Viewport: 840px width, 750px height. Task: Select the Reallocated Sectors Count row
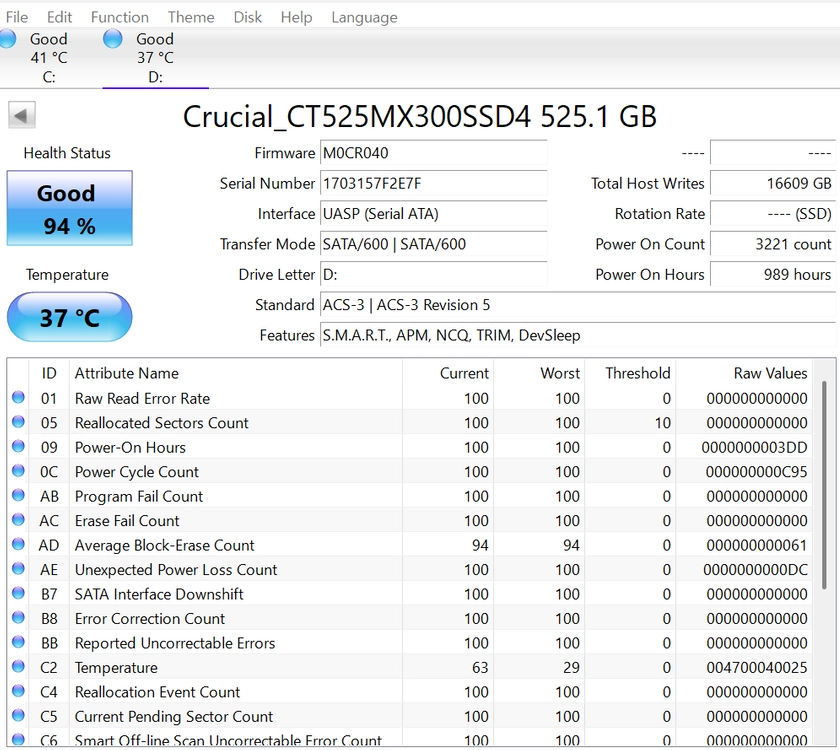pyautogui.click(x=410, y=423)
